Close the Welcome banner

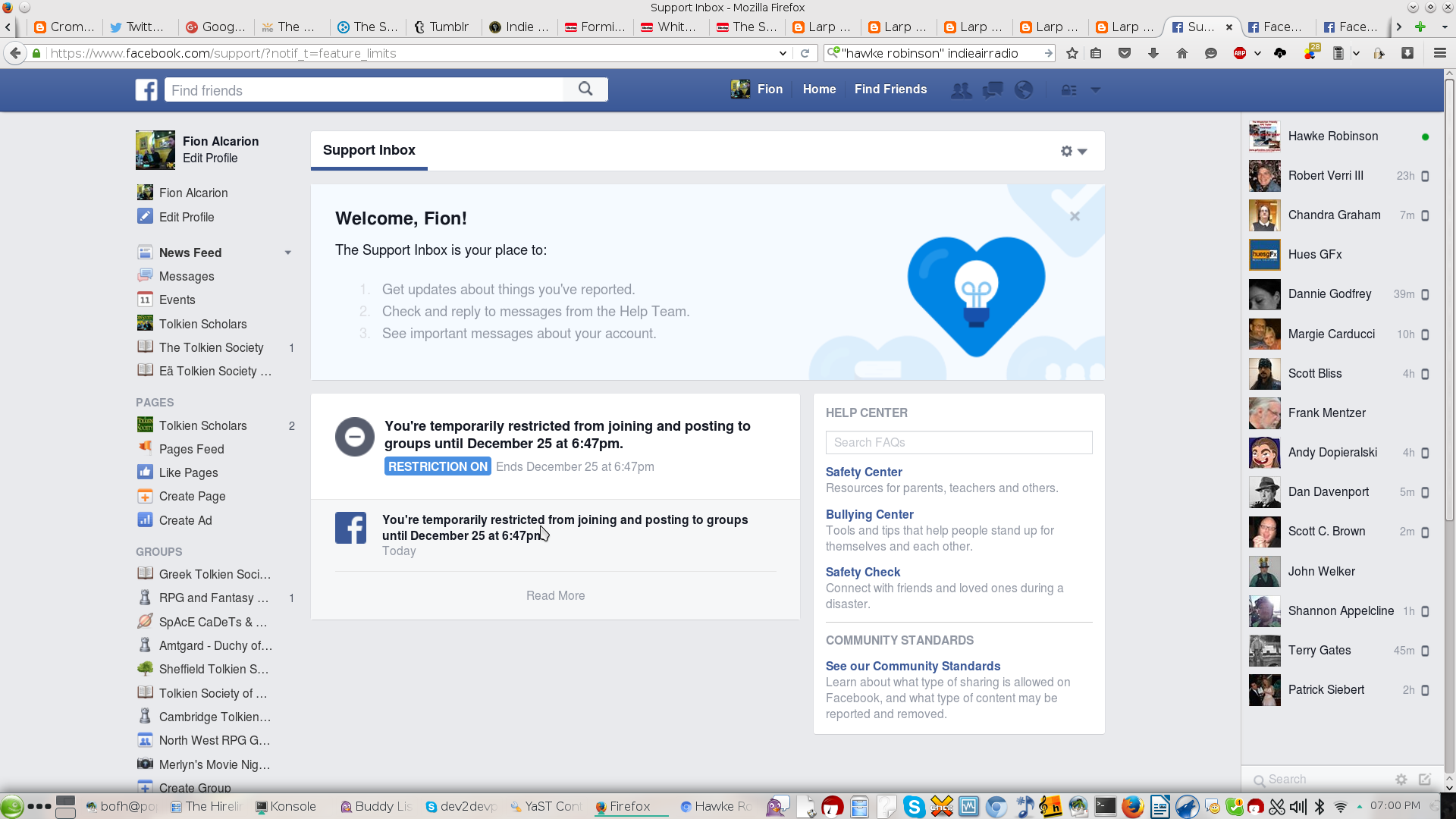click(x=1075, y=216)
